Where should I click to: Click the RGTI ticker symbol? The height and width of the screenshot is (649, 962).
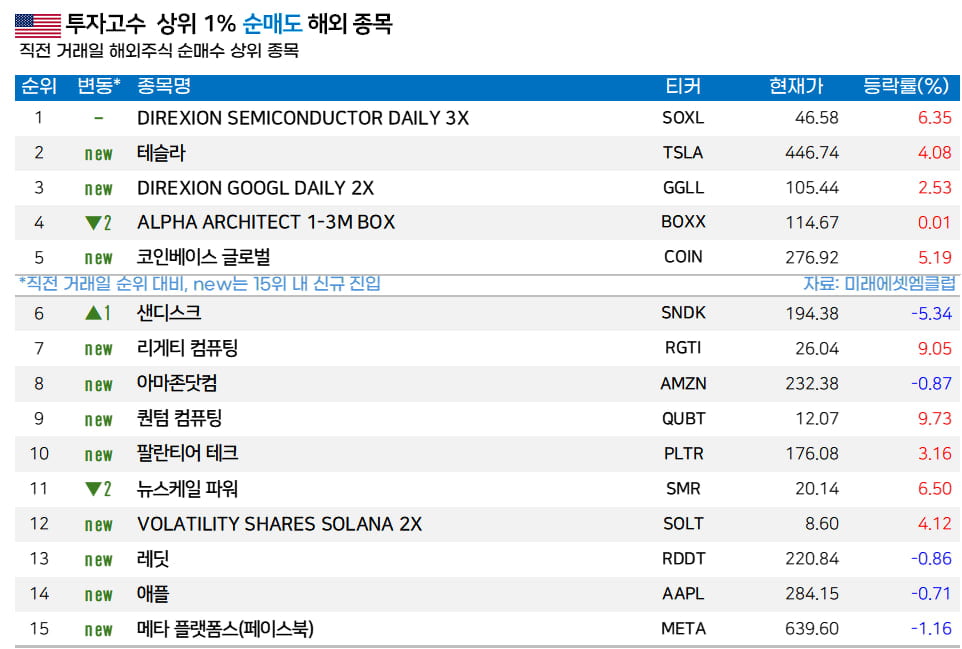coord(683,348)
